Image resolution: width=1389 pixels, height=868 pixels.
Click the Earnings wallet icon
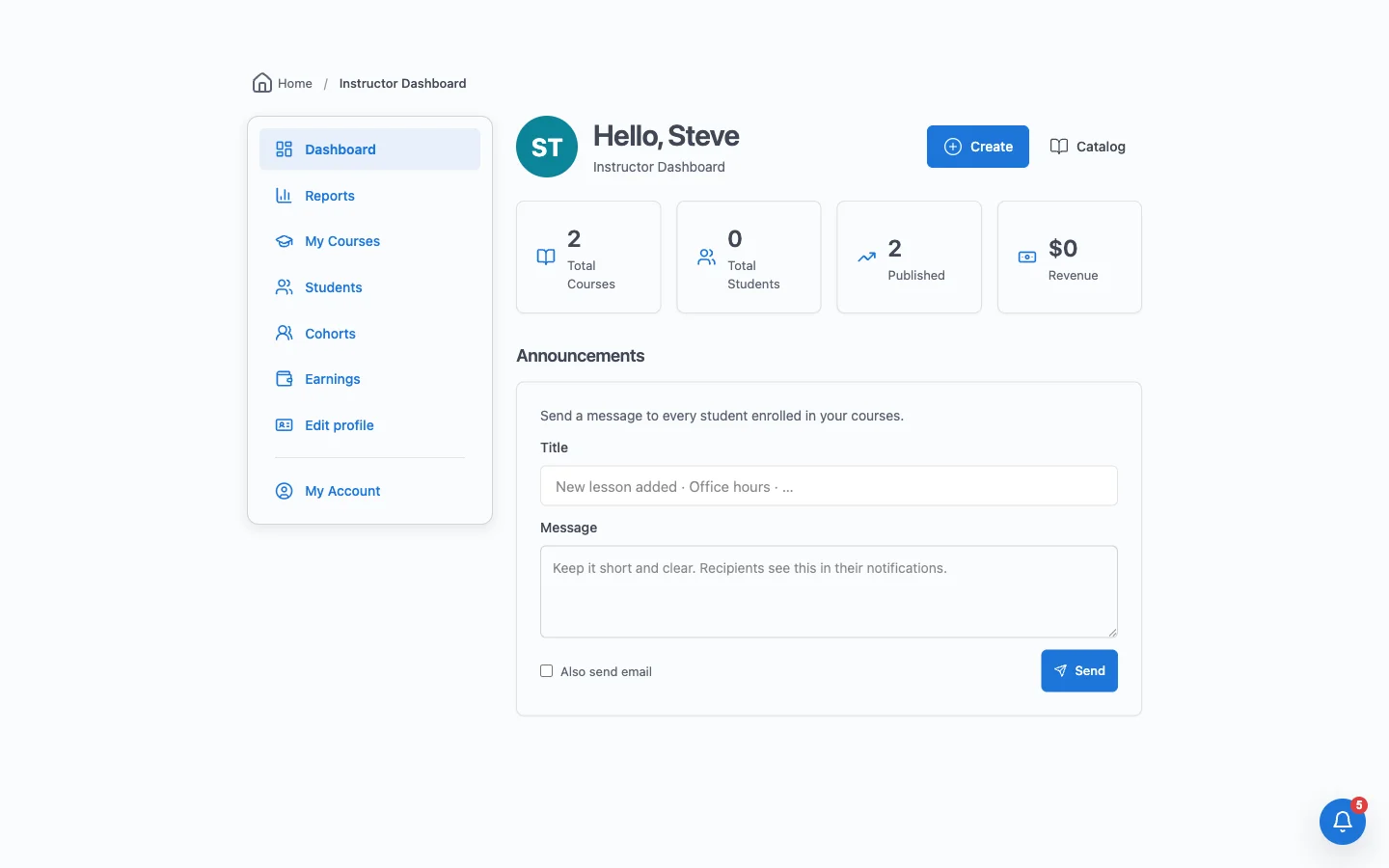(x=284, y=379)
